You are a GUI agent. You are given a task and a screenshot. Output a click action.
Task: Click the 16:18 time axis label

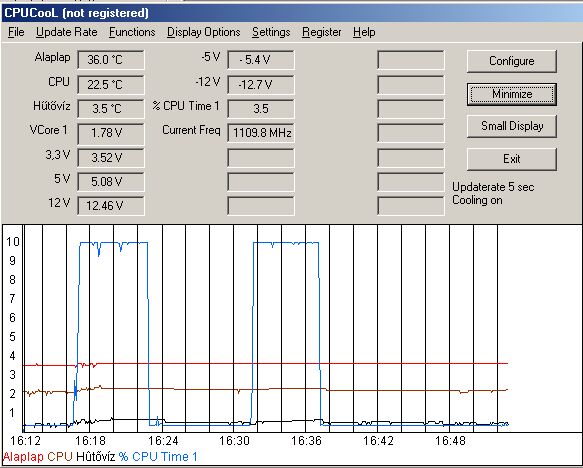90,441
